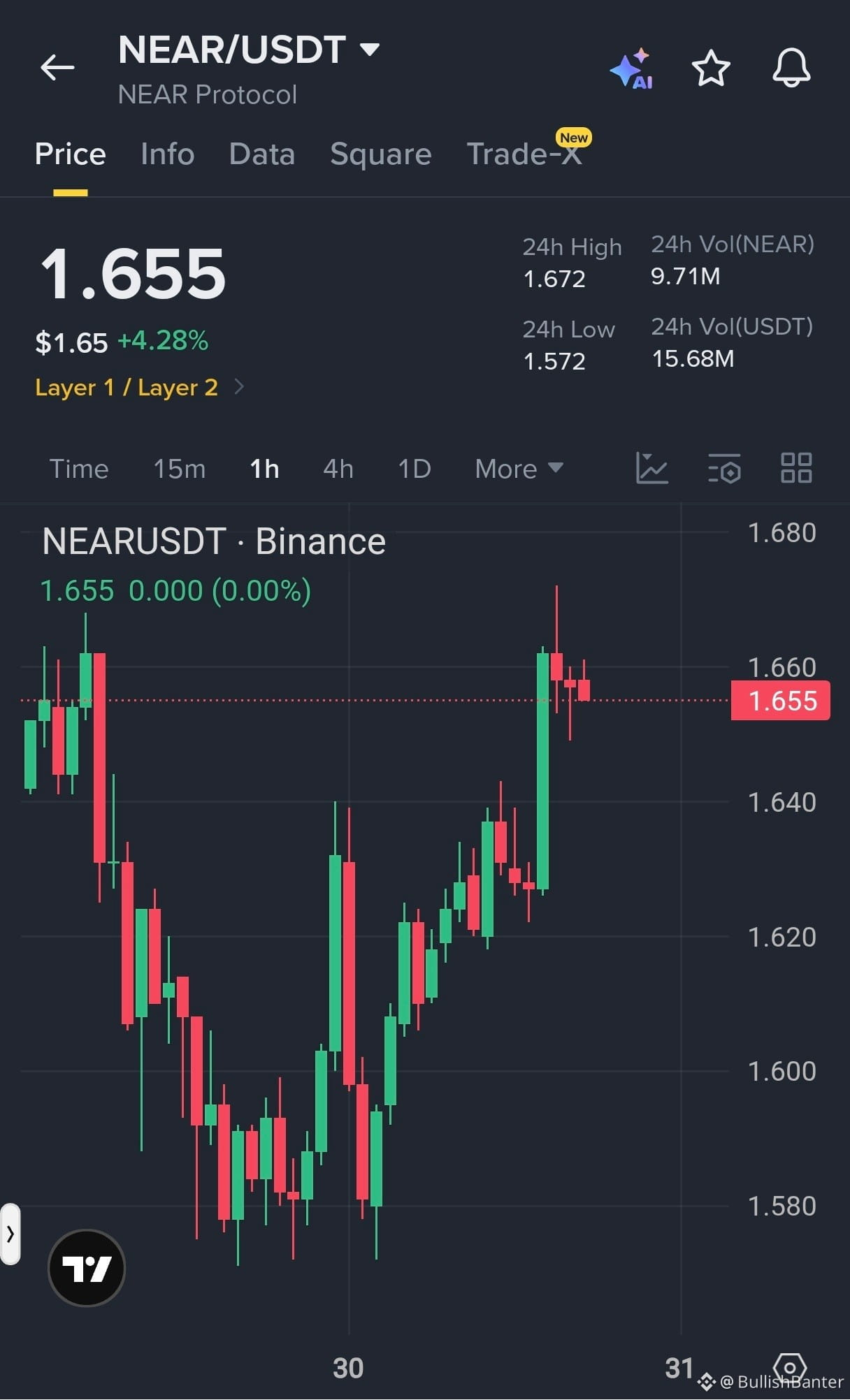This screenshot has width=850, height=1400.
Task: Select the 1D chart interval
Action: point(415,469)
